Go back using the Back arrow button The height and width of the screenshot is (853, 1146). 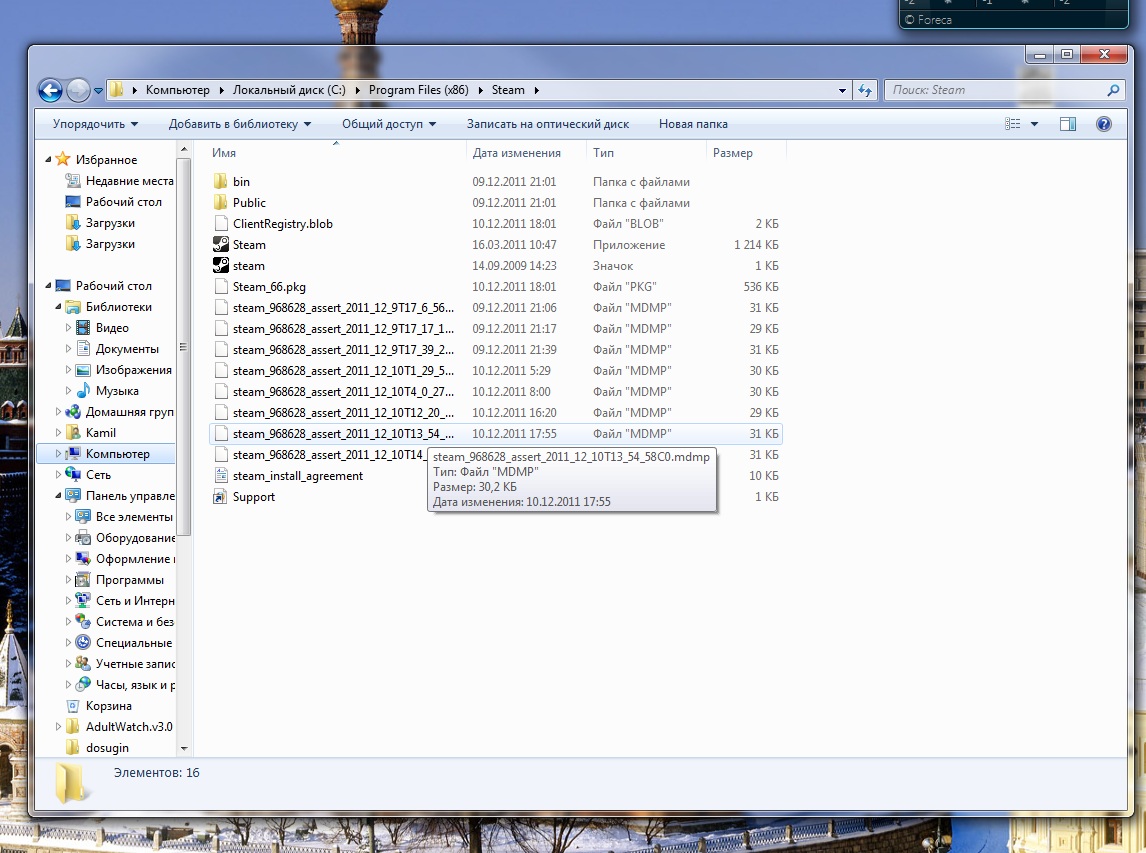(50, 91)
